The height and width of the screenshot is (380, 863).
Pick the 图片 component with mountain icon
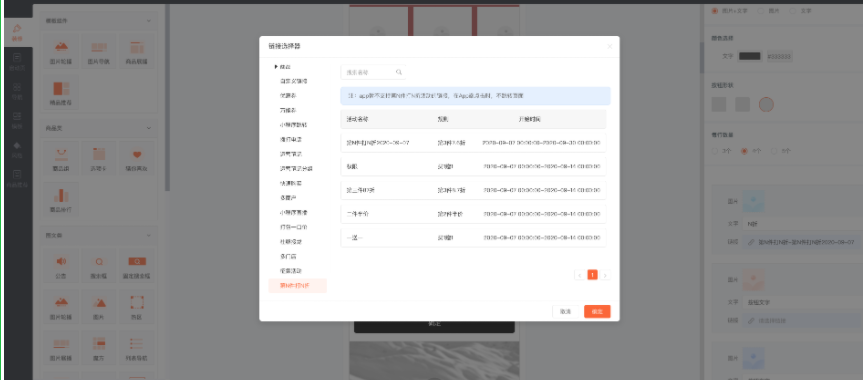[x=99, y=307]
